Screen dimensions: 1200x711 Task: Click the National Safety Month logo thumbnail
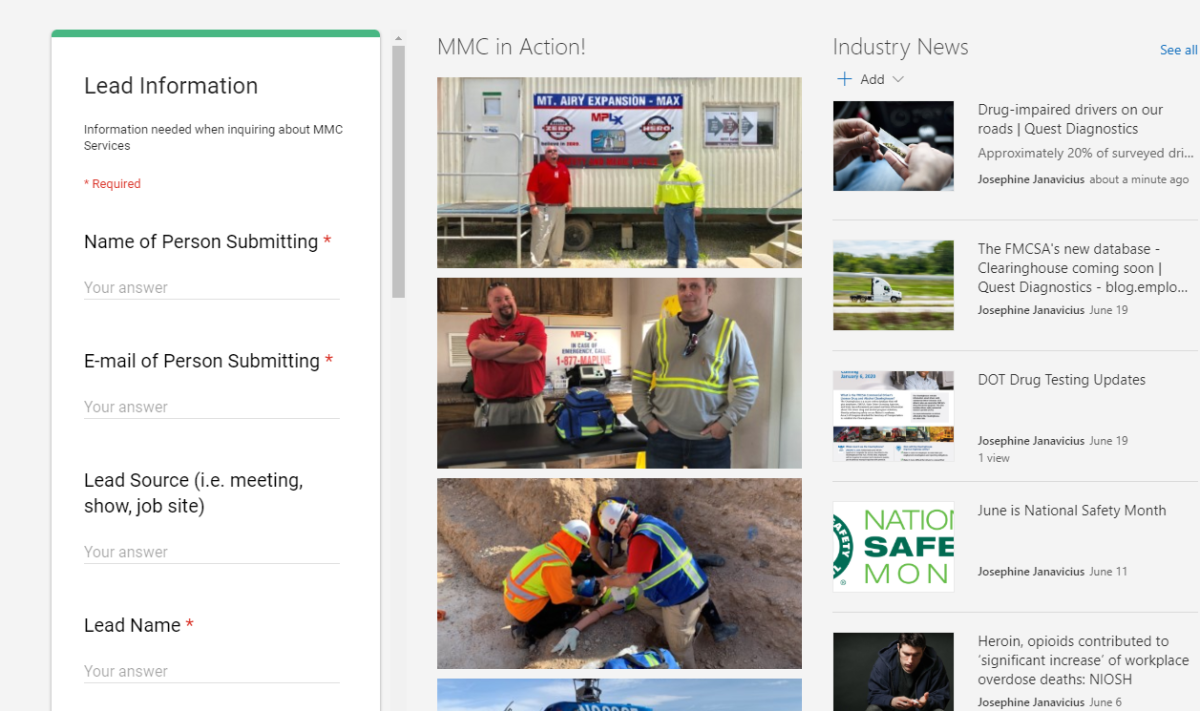pos(893,546)
